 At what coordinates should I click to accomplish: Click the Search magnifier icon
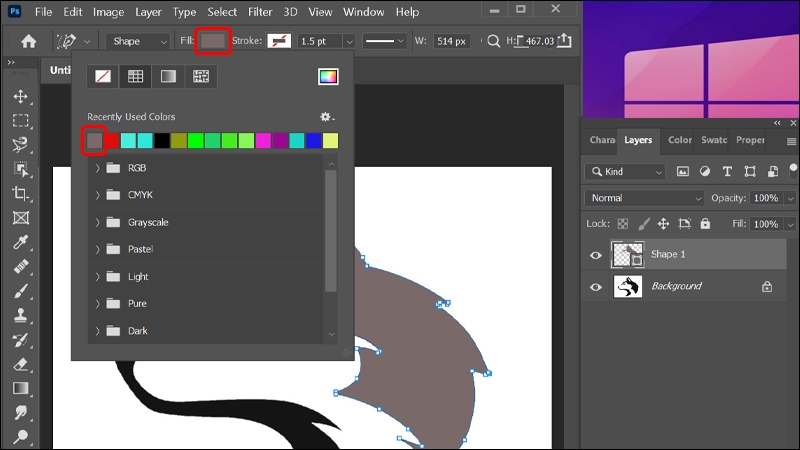[x=493, y=41]
